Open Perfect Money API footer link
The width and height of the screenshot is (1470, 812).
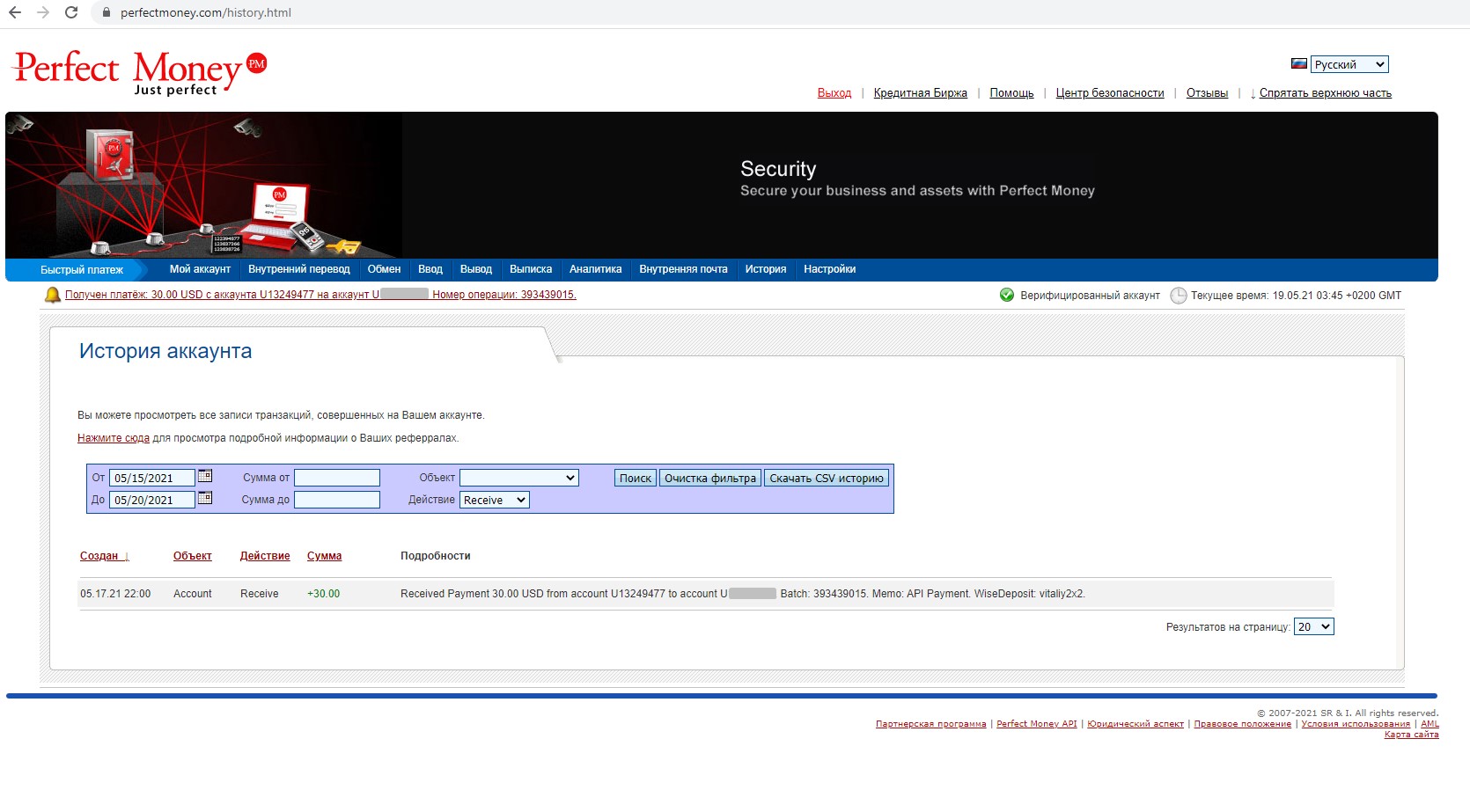tap(1036, 724)
